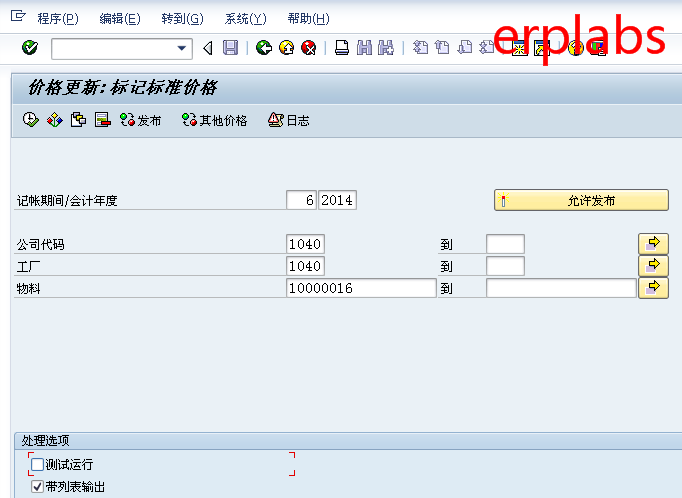This screenshot has width=682, height=498.
Task: Click the fiscal year field 2014
Action: coord(338,200)
